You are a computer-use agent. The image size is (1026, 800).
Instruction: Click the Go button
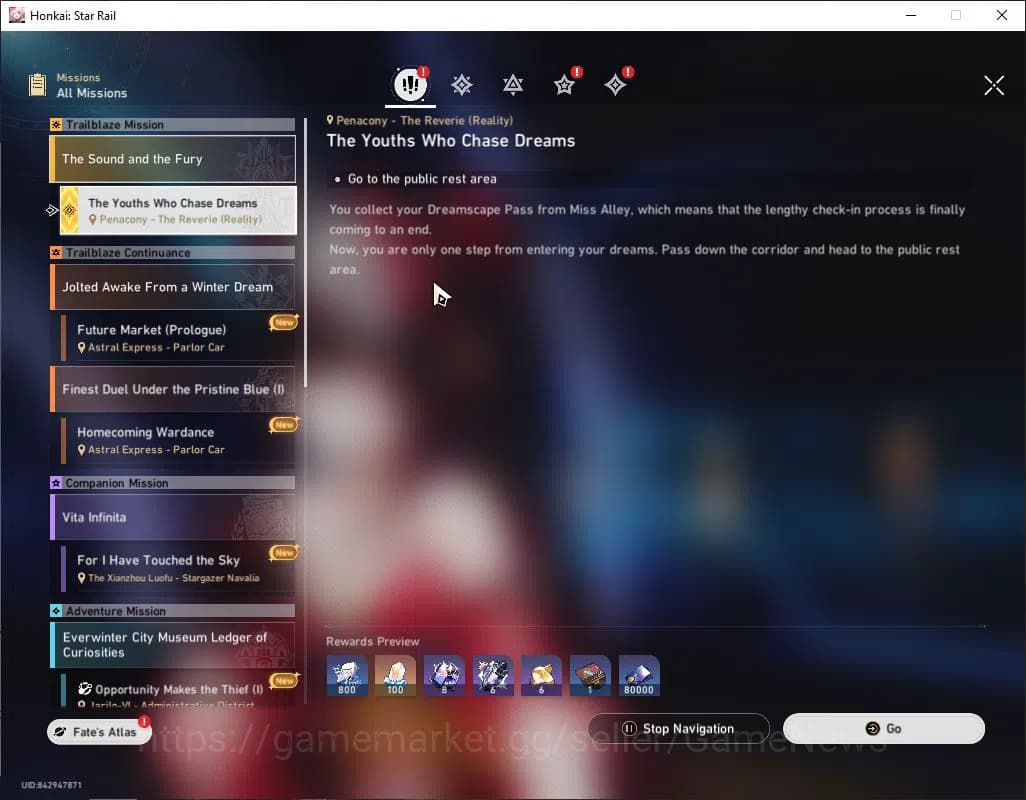[x=883, y=729]
